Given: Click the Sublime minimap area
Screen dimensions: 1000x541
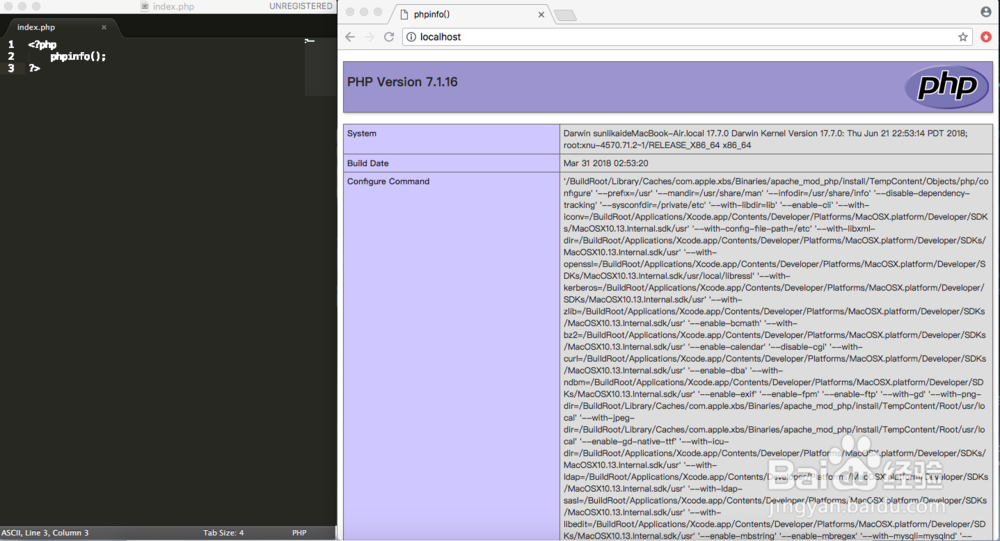Looking at the screenshot, I should 320,67.
